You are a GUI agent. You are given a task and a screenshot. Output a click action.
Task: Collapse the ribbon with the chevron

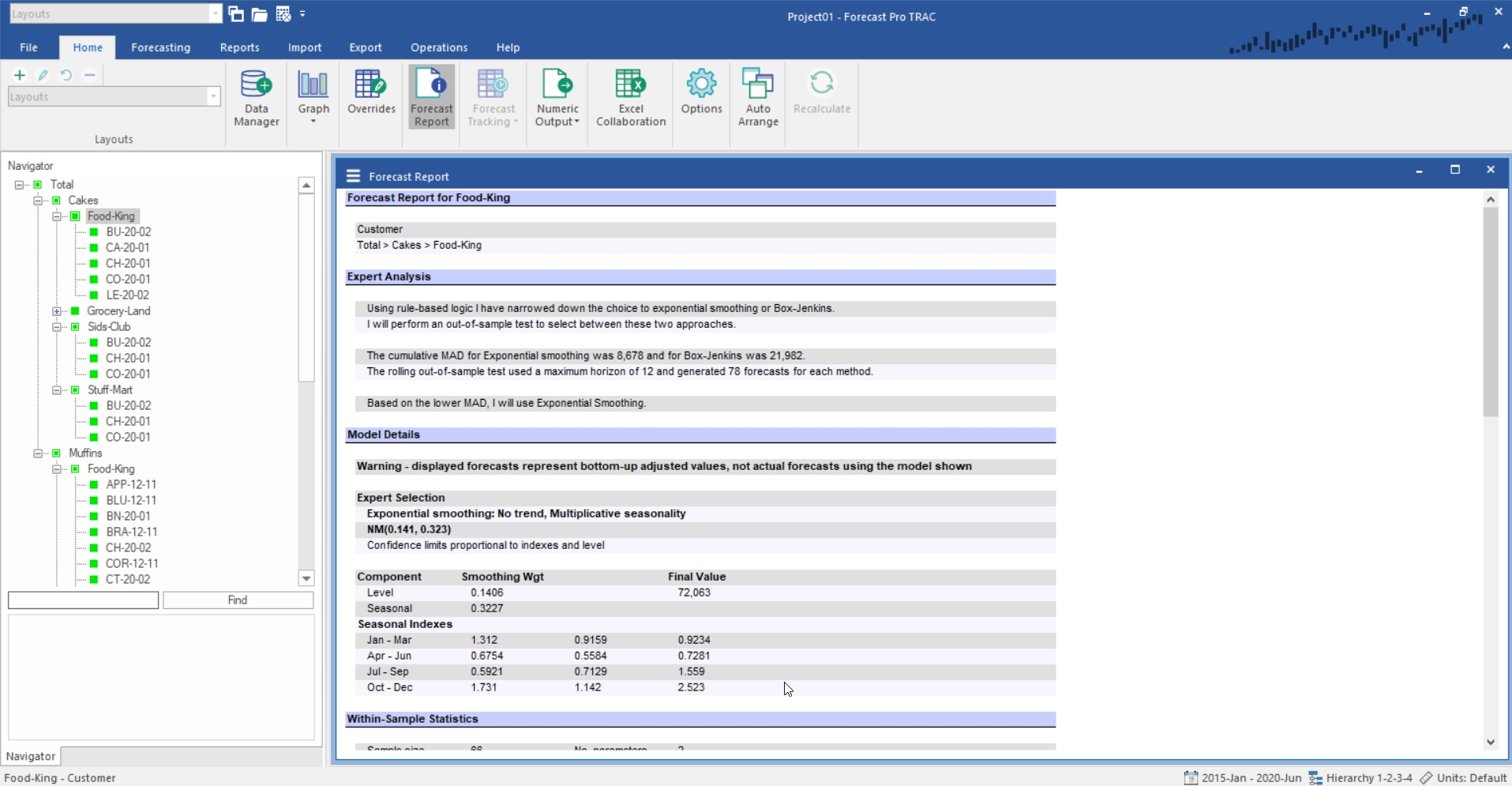(x=1506, y=47)
